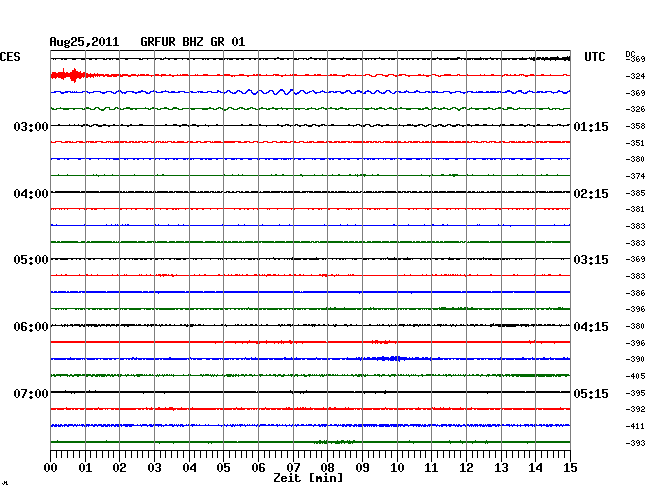Click the "05:15" UTC time label
650x494 pixels.
(x=591, y=393)
